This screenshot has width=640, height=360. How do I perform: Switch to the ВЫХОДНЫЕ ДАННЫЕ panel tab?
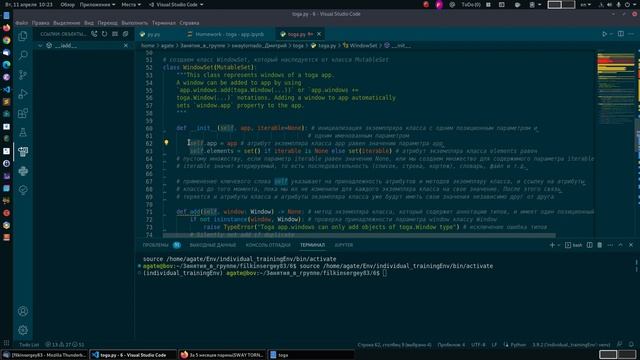click(x=213, y=245)
